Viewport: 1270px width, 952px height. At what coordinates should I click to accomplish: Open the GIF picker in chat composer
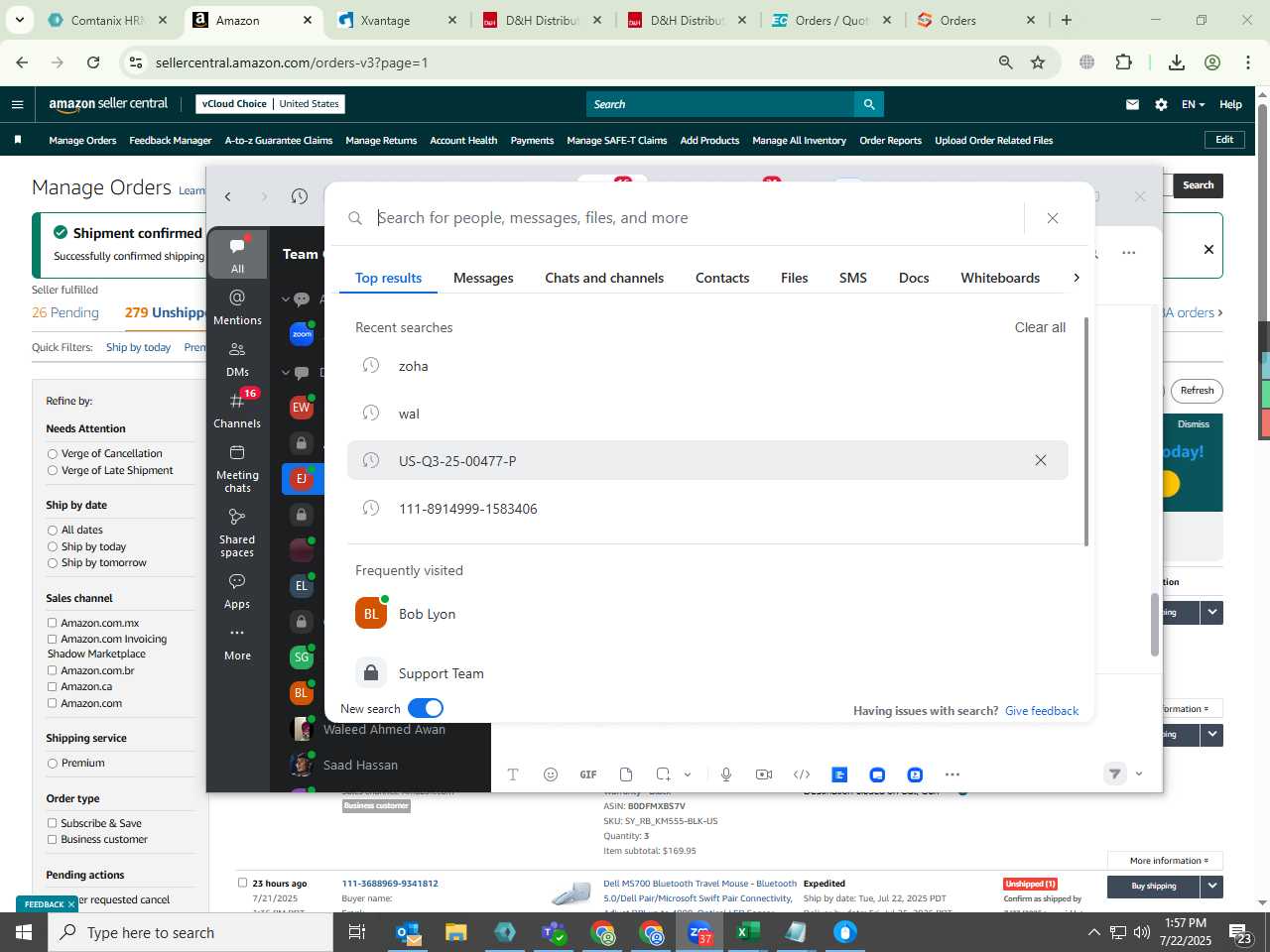click(x=588, y=774)
